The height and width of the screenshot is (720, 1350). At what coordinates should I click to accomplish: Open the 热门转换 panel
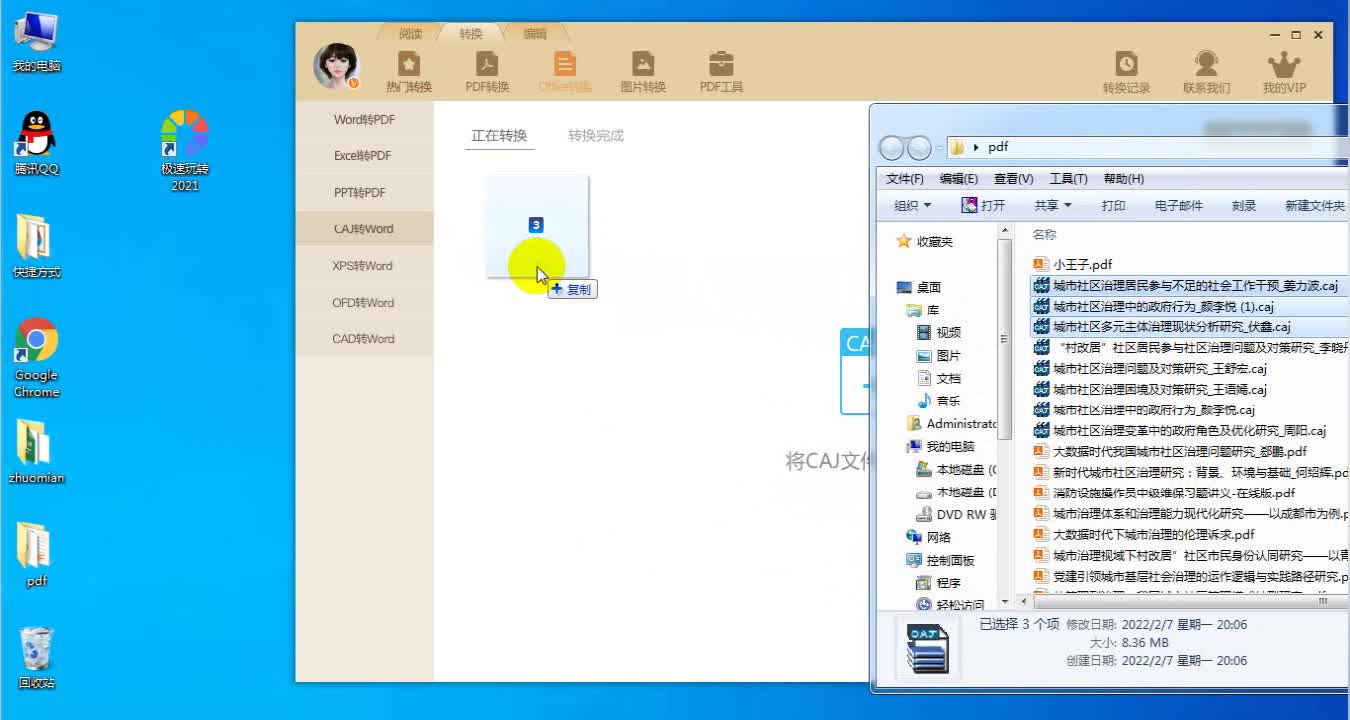click(x=407, y=70)
